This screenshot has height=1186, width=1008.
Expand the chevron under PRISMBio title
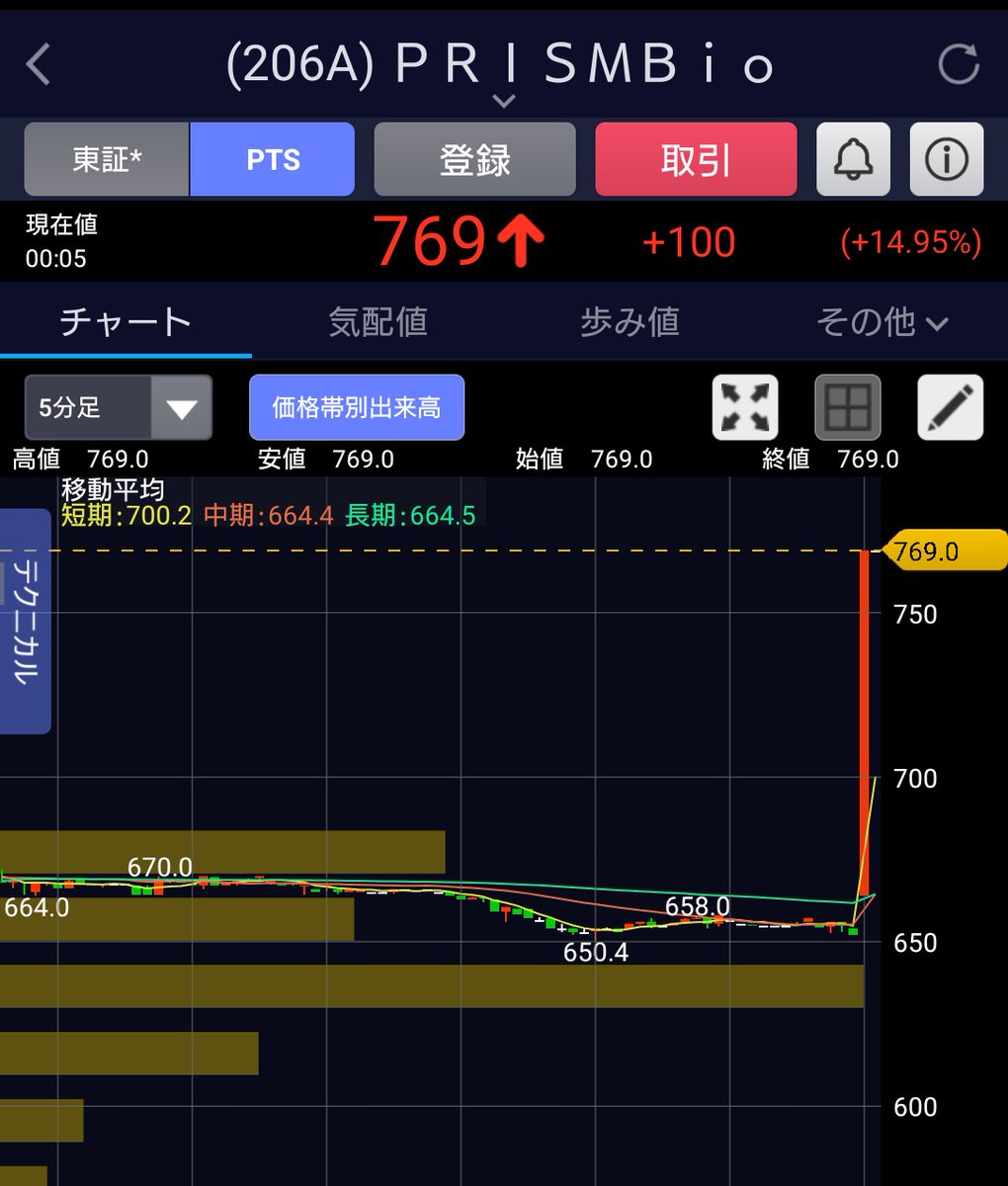504,101
